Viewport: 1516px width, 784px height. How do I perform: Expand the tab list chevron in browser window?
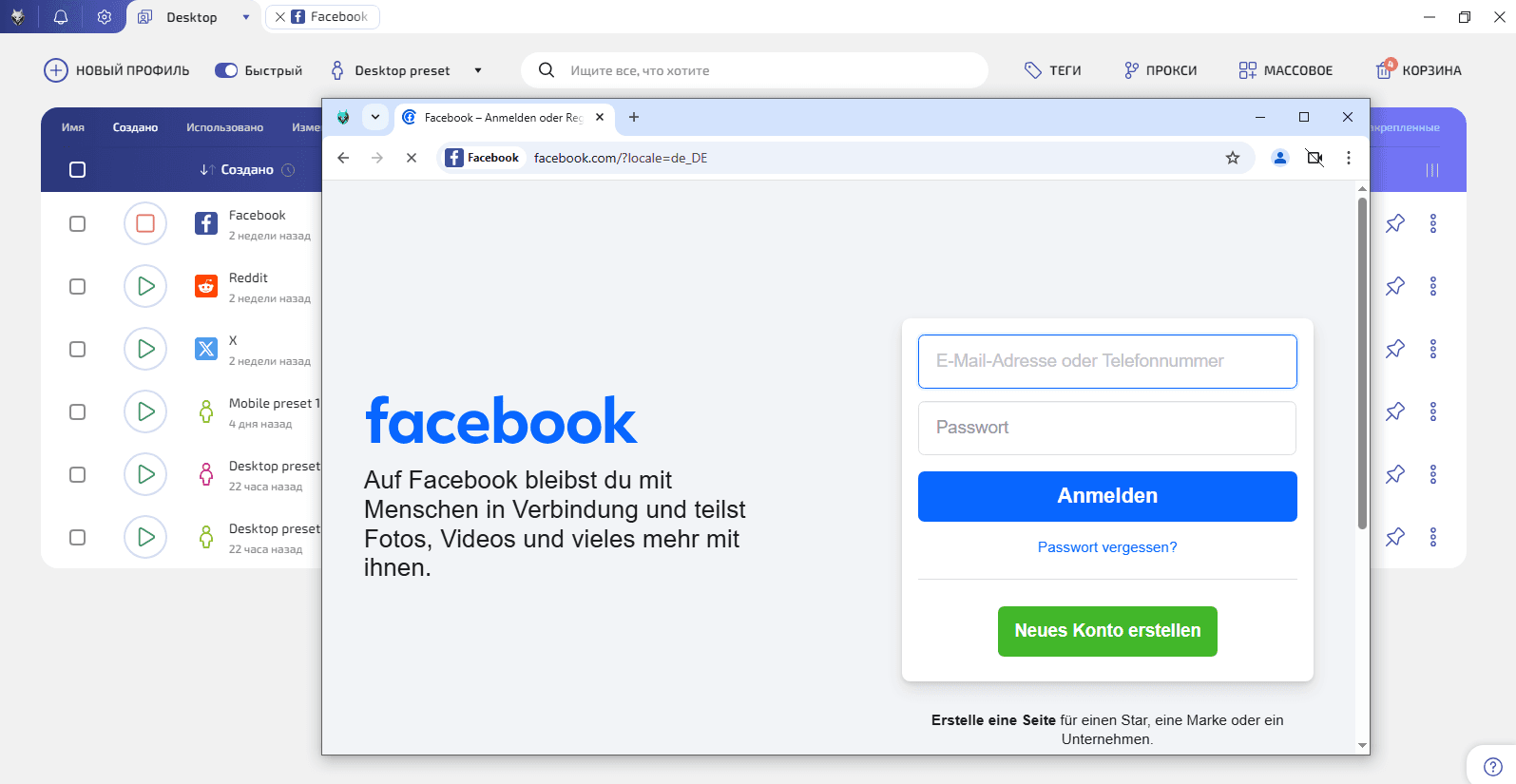point(375,117)
